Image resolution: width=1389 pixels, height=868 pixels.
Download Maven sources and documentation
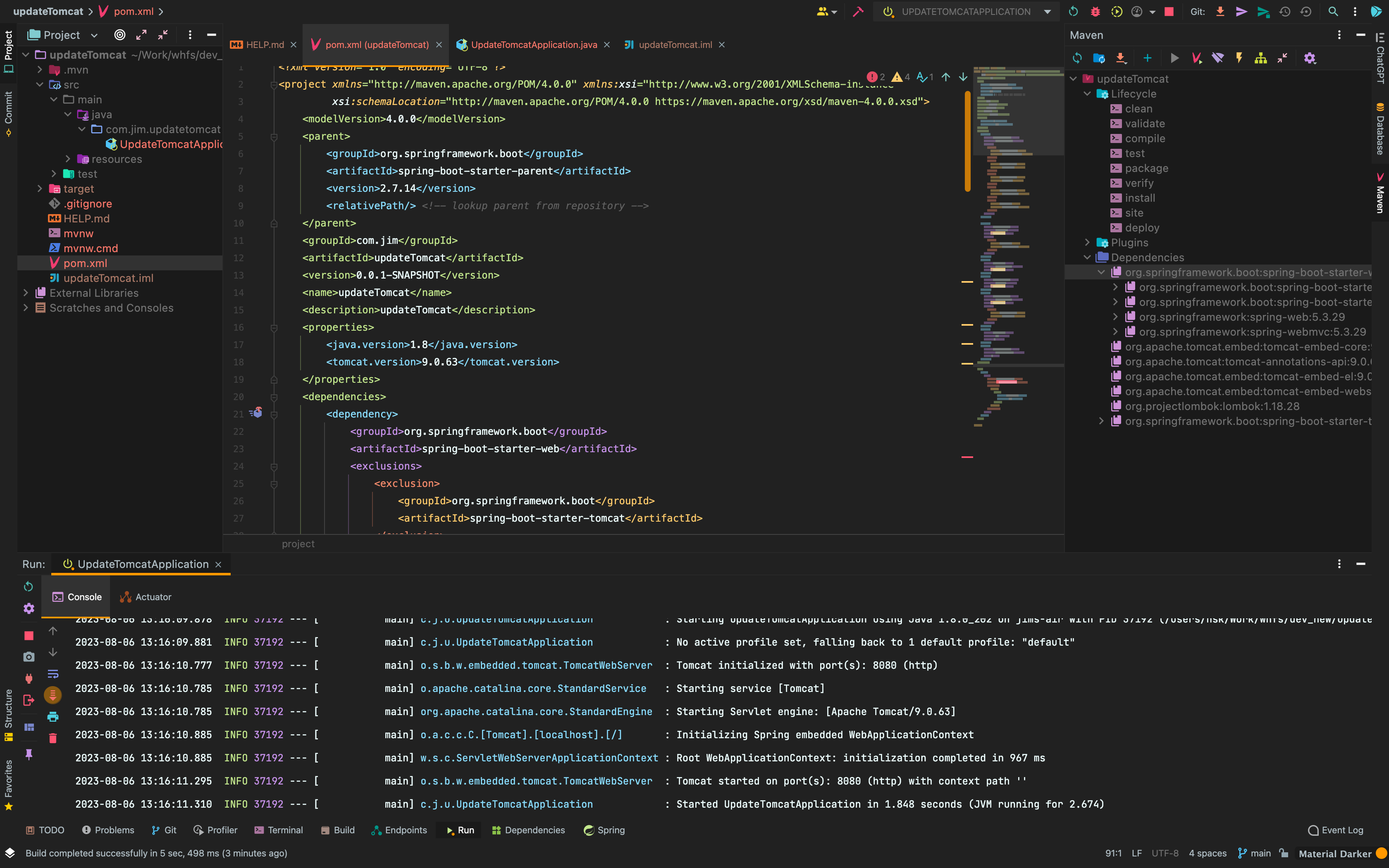coord(1121,58)
